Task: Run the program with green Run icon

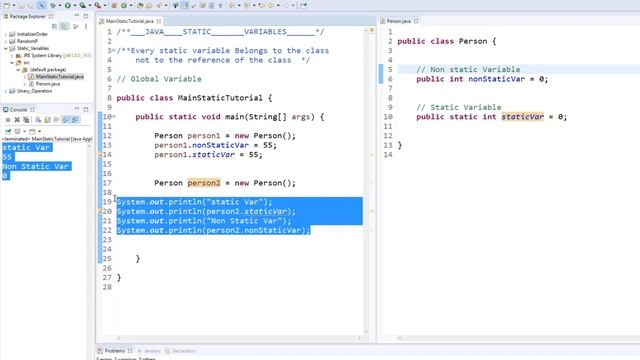Action: tap(67, 5)
